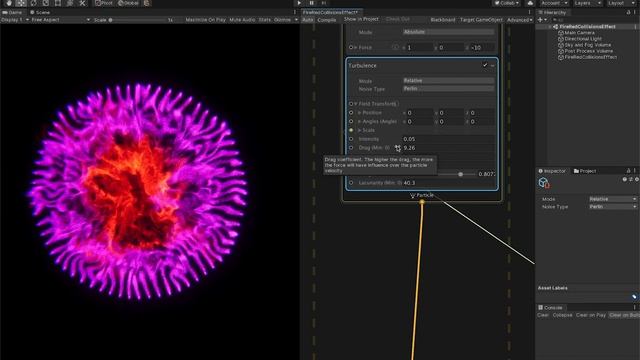
Task: Adjust the turbulence slider set to 0.807
Action: pos(460,174)
